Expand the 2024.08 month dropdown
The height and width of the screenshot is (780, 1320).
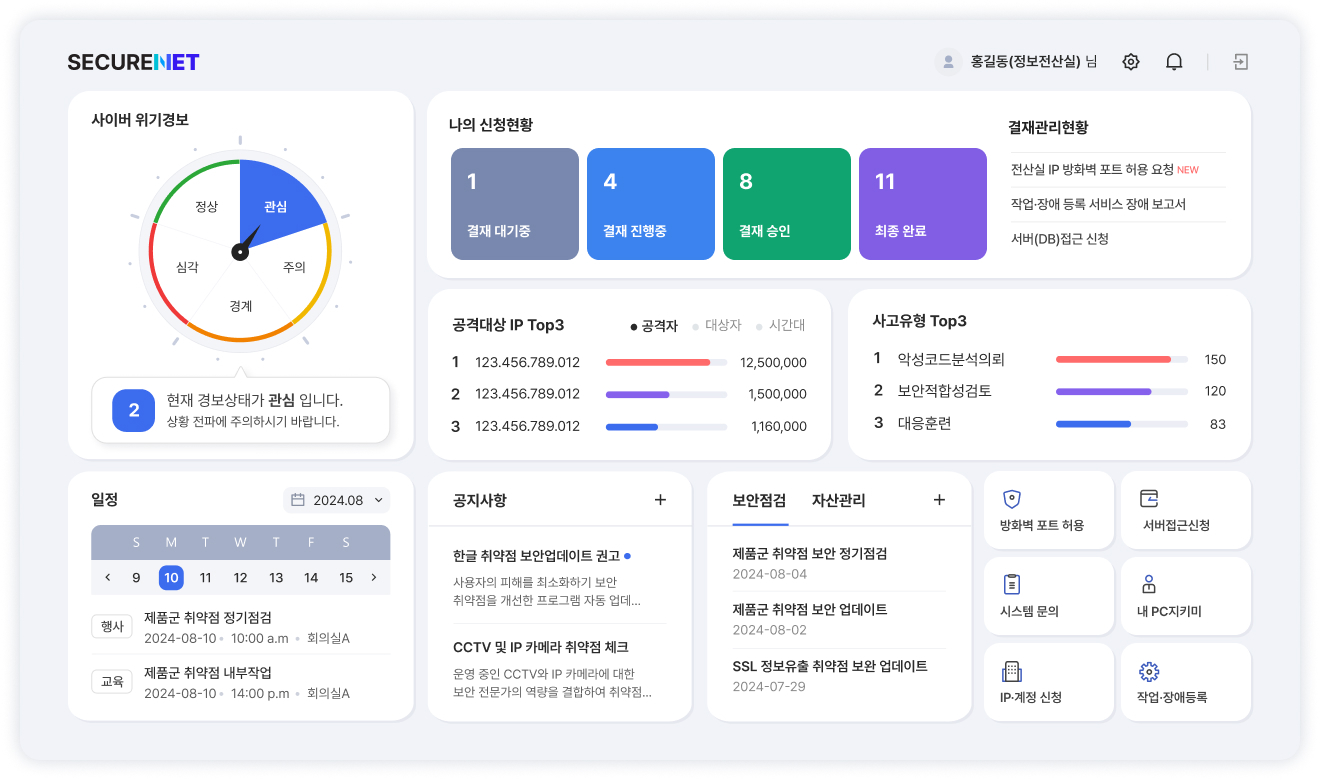click(337, 500)
